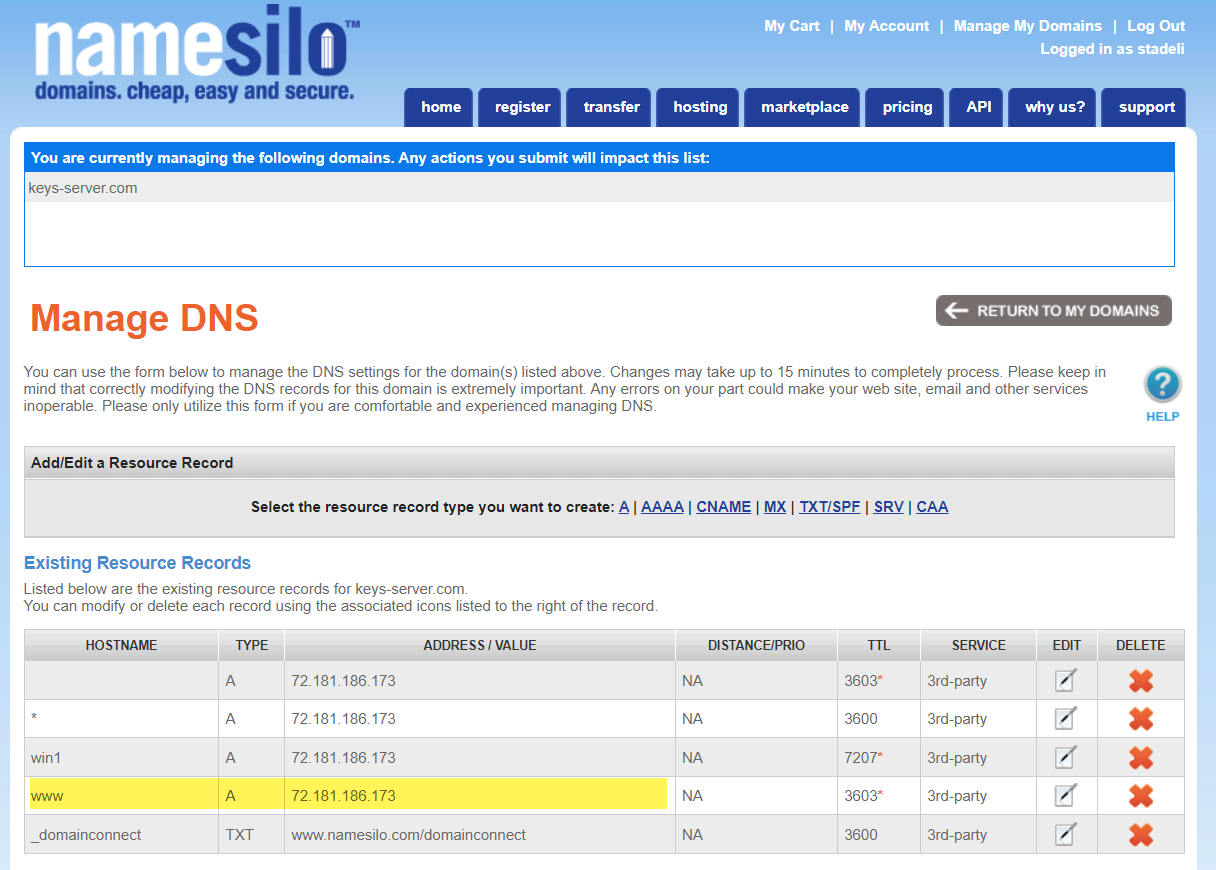Click the HELP text link
This screenshot has height=870, width=1216.
[x=1163, y=417]
